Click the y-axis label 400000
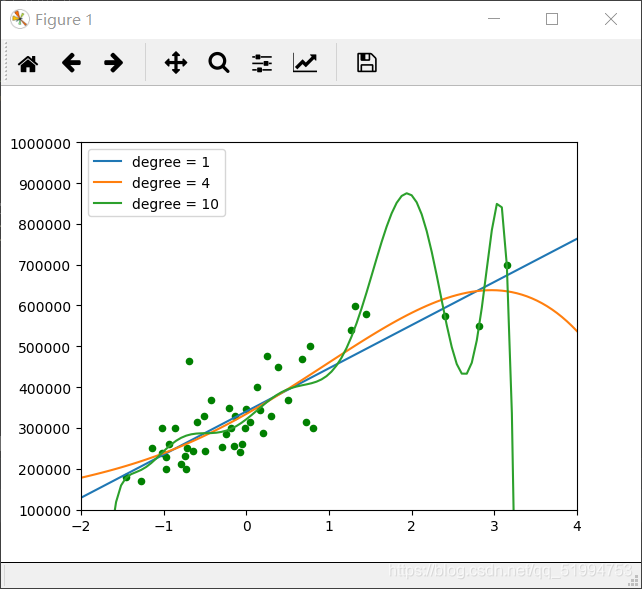 45,388
